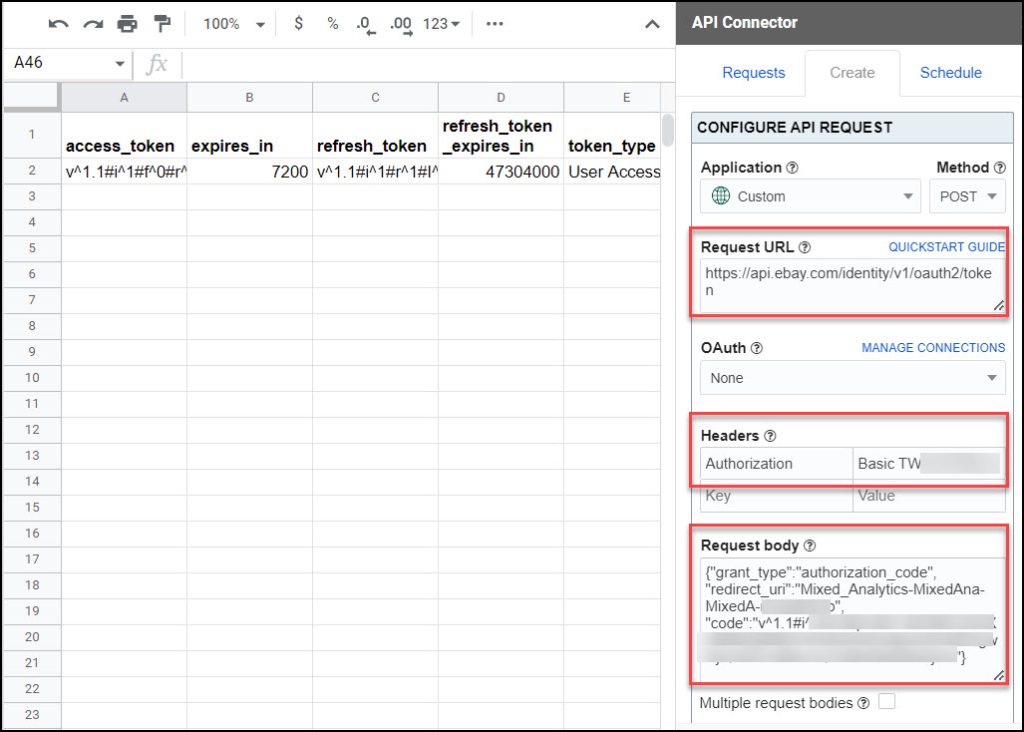The height and width of the screenshot is (732, 1024).
Task: Open help for Request URL
Action: (805, 247)
